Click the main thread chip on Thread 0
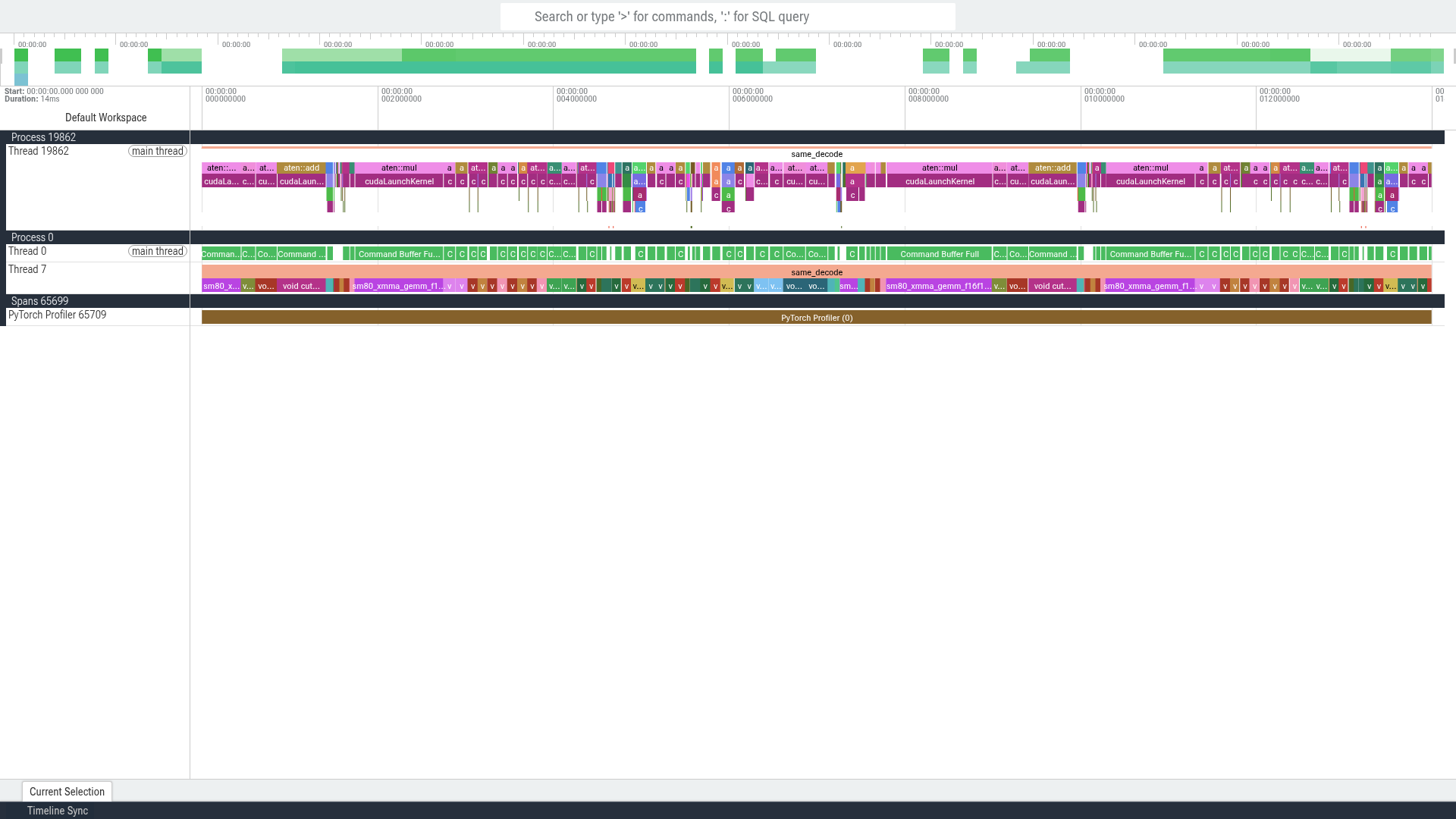 (x=158, y=251)
